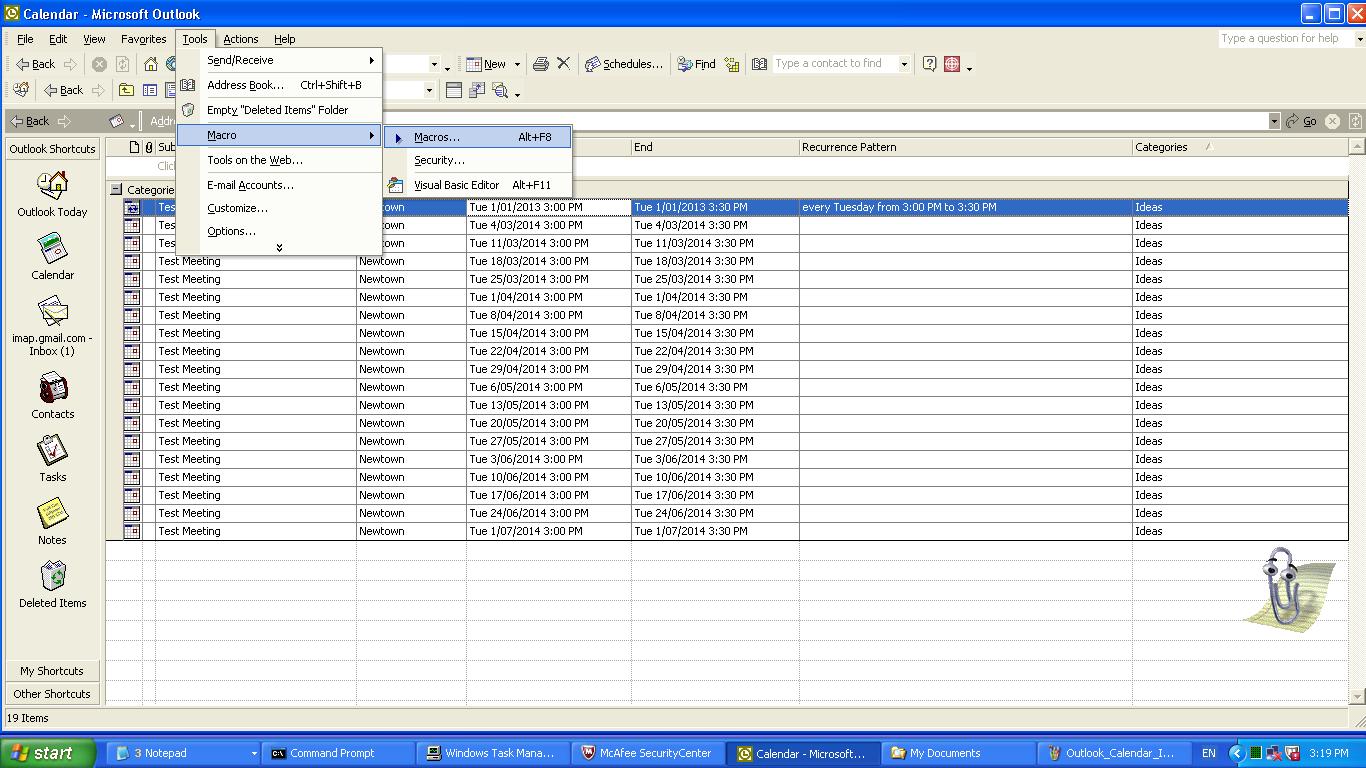Click the Print toolbar icon

pyautogui.click(x=541, y=64)
